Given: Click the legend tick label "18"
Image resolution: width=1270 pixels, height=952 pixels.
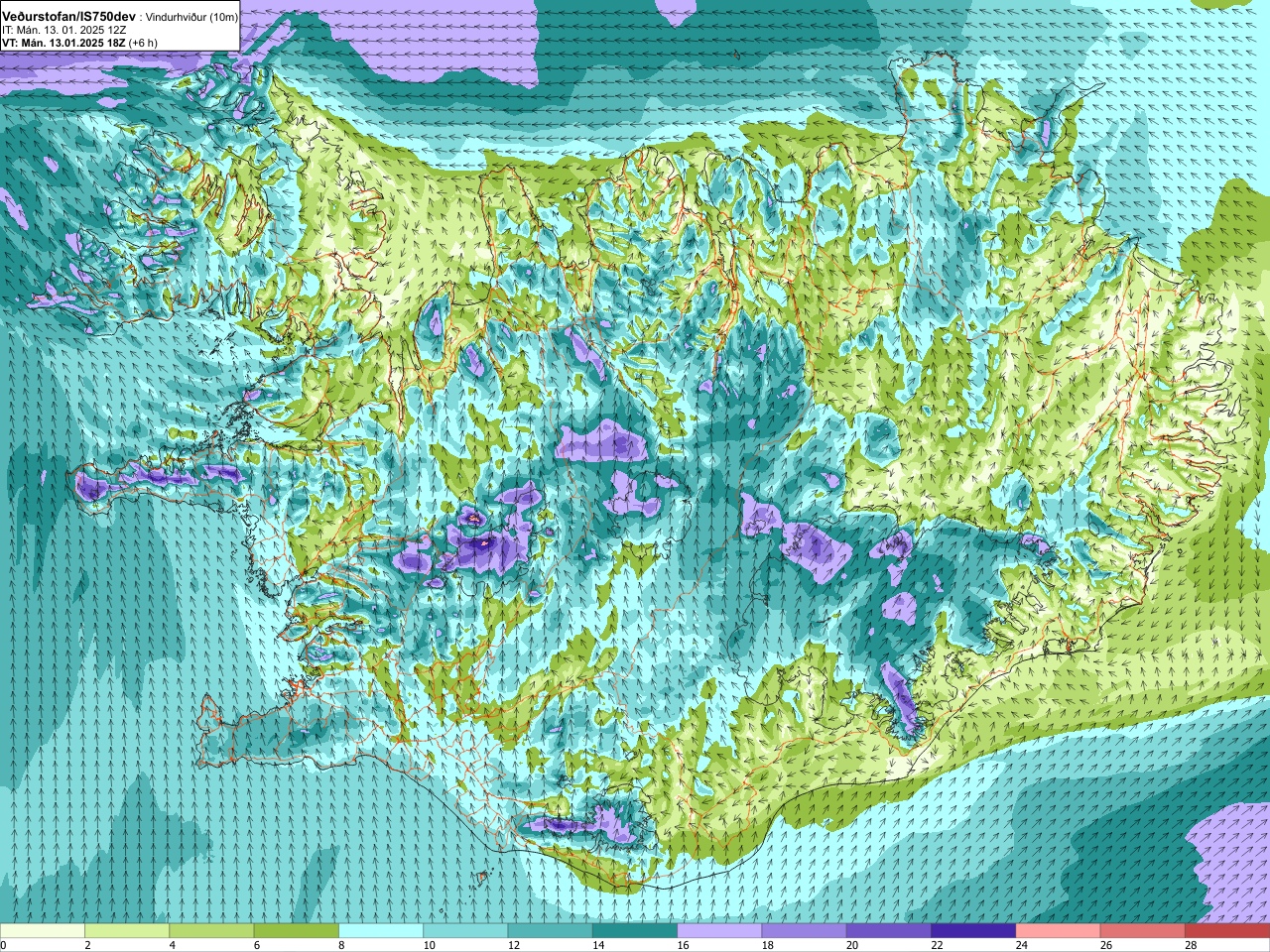Looking at the screenshot, I should tap(768, 945).
